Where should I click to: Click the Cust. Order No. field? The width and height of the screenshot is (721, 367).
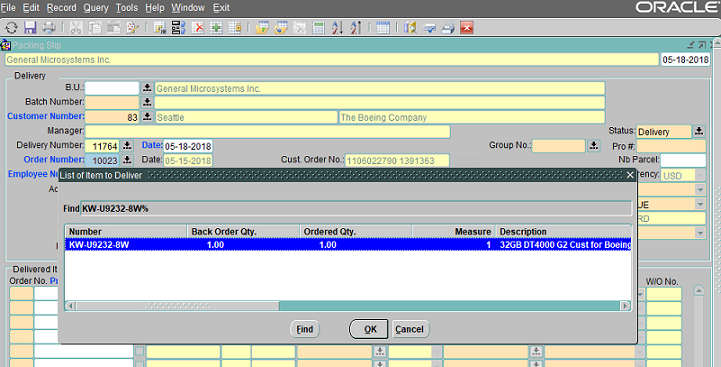pos(397,161)
